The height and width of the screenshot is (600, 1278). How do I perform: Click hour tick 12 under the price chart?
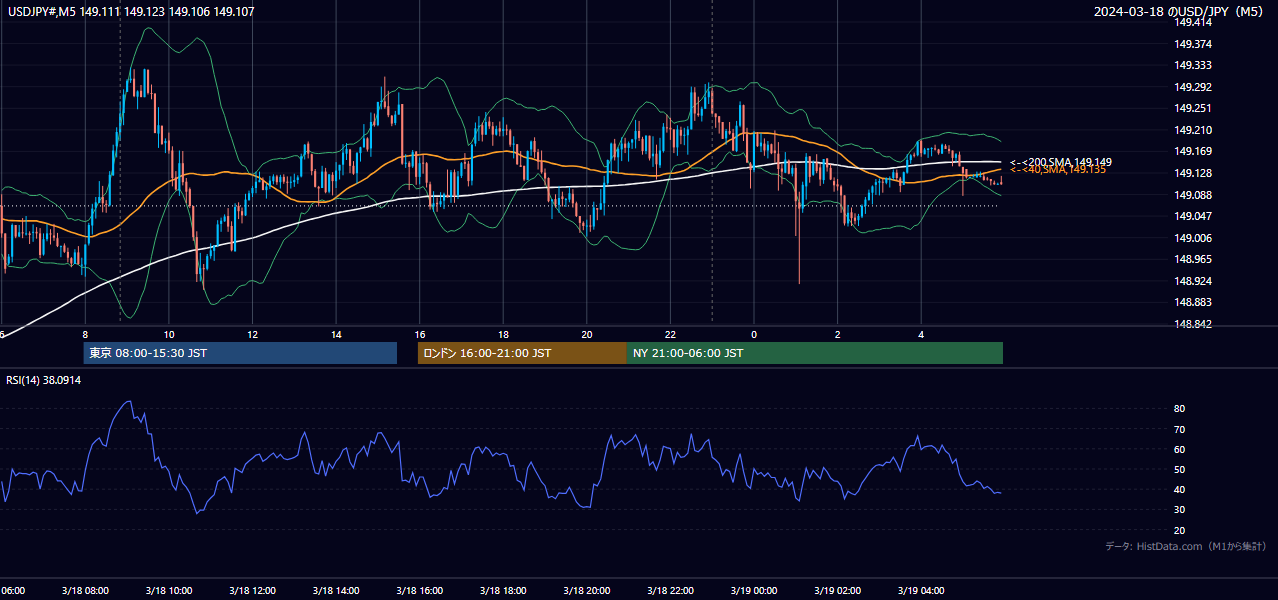252,335
